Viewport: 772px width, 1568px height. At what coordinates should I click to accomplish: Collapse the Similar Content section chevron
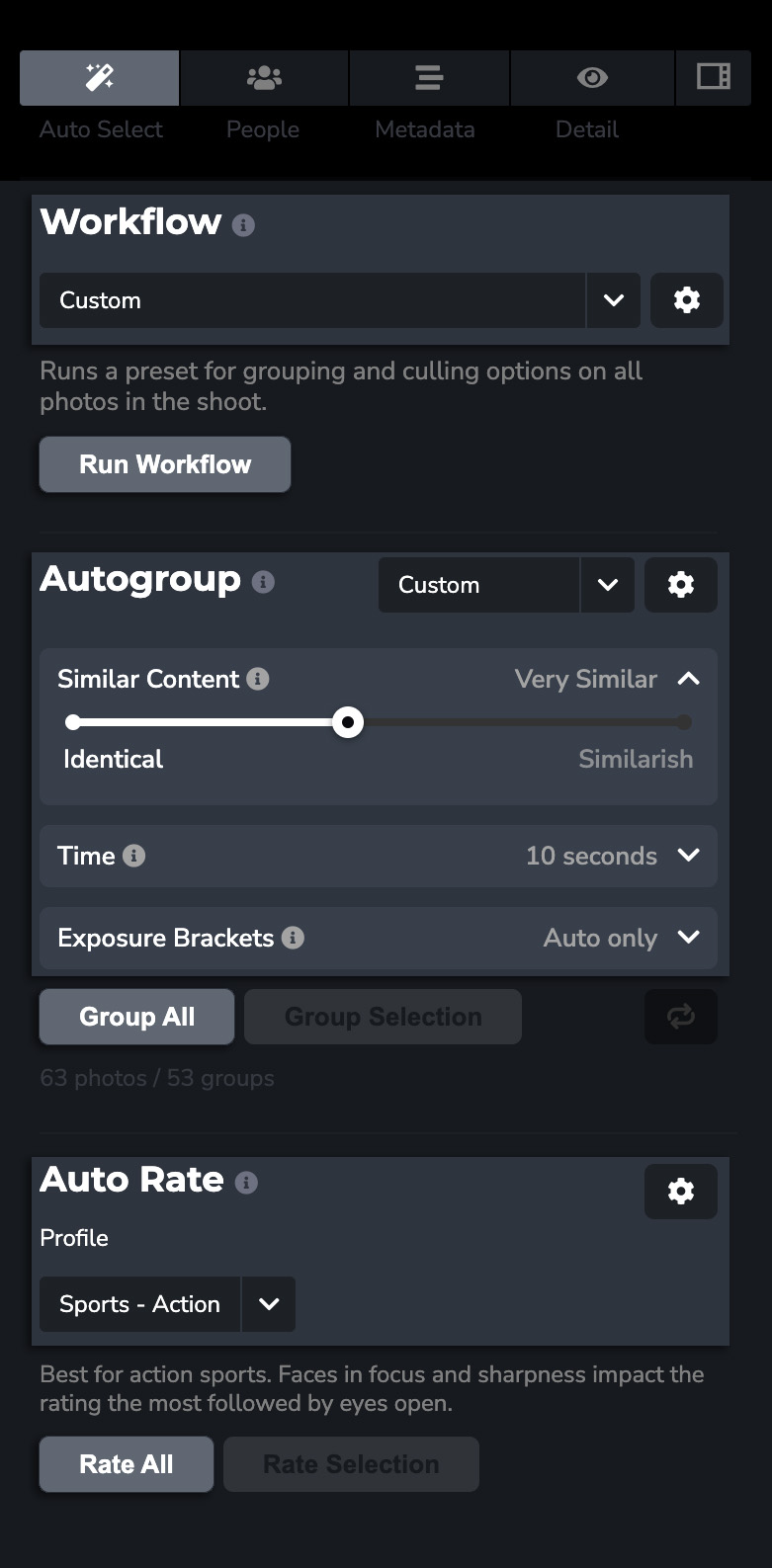[691, 679]
